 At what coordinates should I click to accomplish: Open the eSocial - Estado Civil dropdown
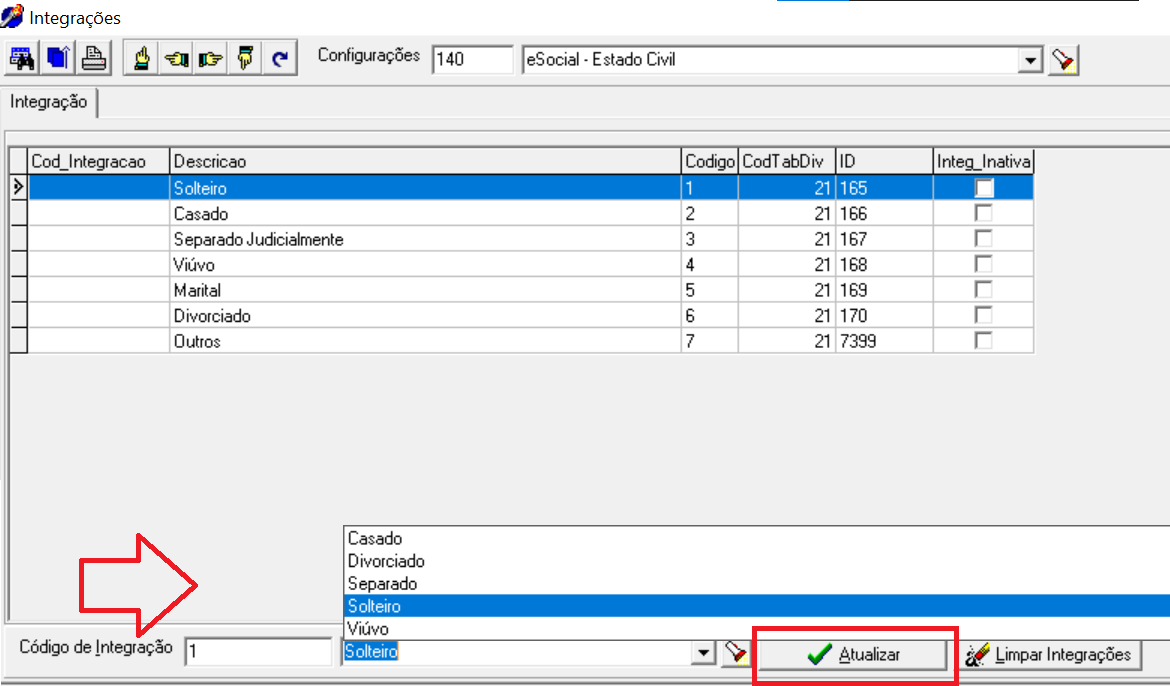pyautogui.click(x=1031, y=61)
